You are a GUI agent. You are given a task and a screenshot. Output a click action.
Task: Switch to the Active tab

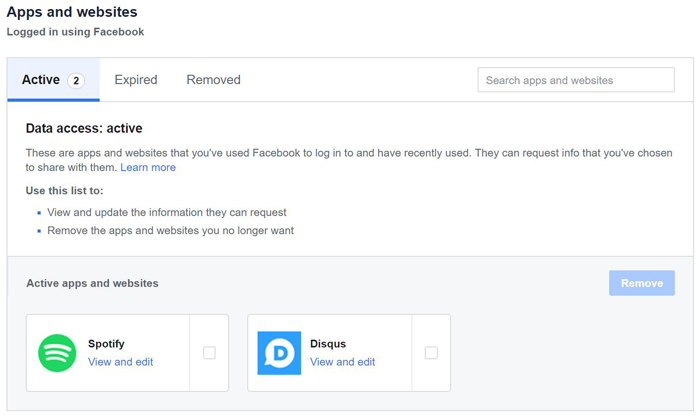(x=41, y=80)
